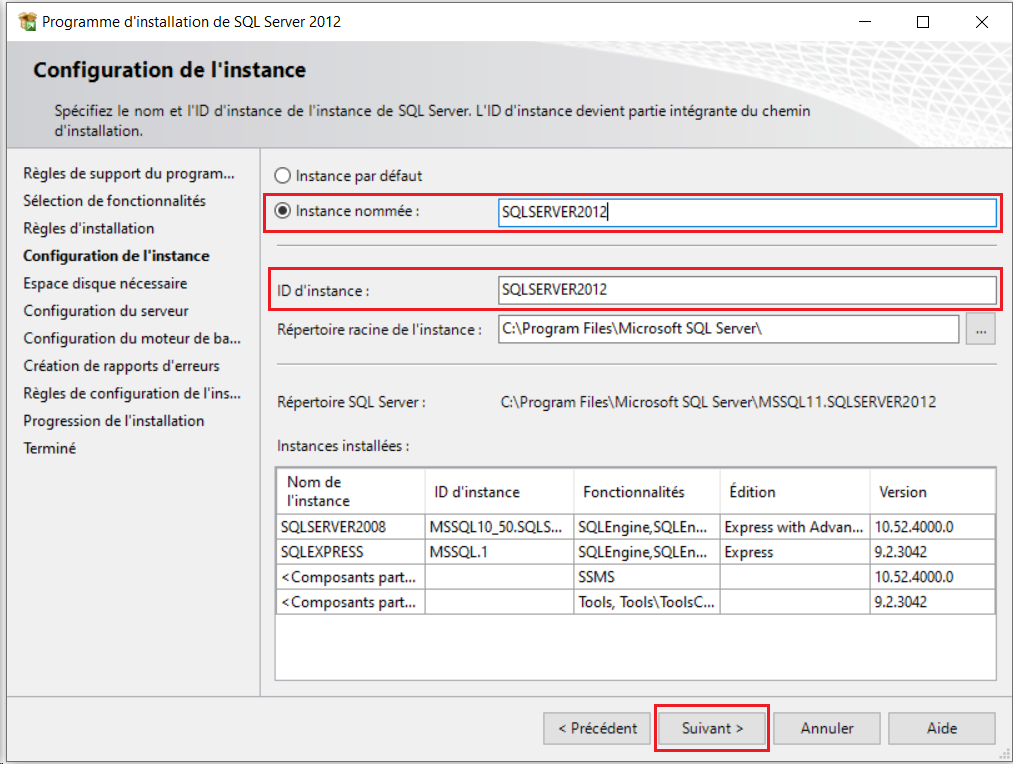
Task: Click the SQLEXPRESS version '9.2.3042' cell
Action: 933,552
